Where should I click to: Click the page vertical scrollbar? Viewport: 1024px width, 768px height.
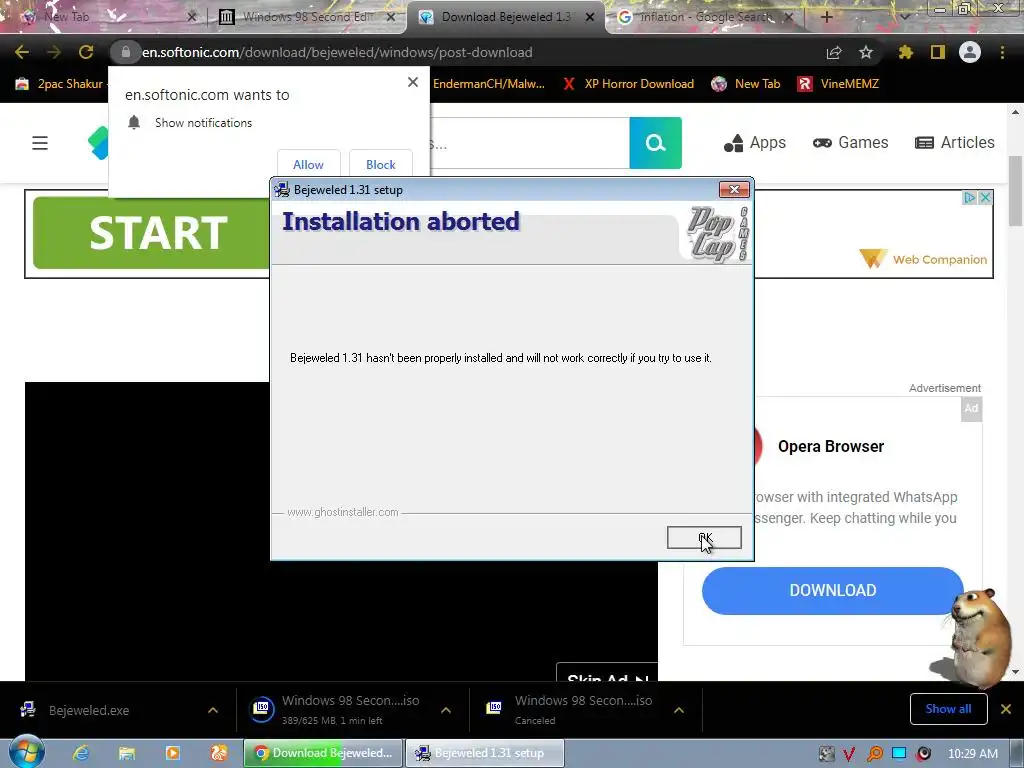click(1016, 191)
